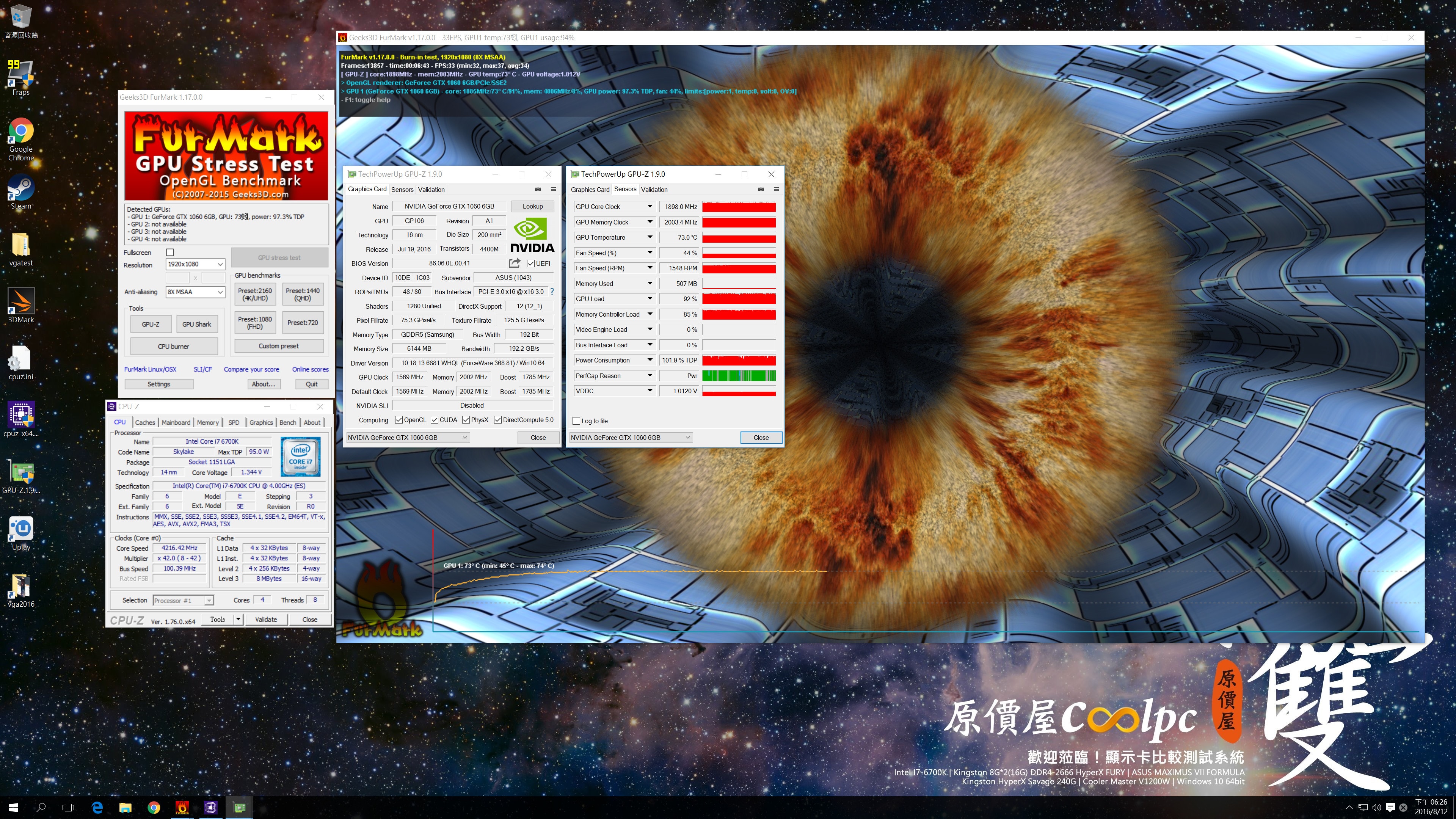Open the Windows Start menu
The height and width of the screenshot is (819, 1456).
tap(14, 808)
